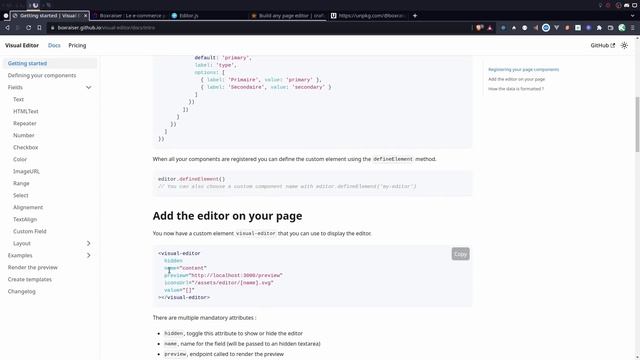The width and height of the screenshot is (640, 360).
Task: Click the Layout sidebar item
Action: 22,243
